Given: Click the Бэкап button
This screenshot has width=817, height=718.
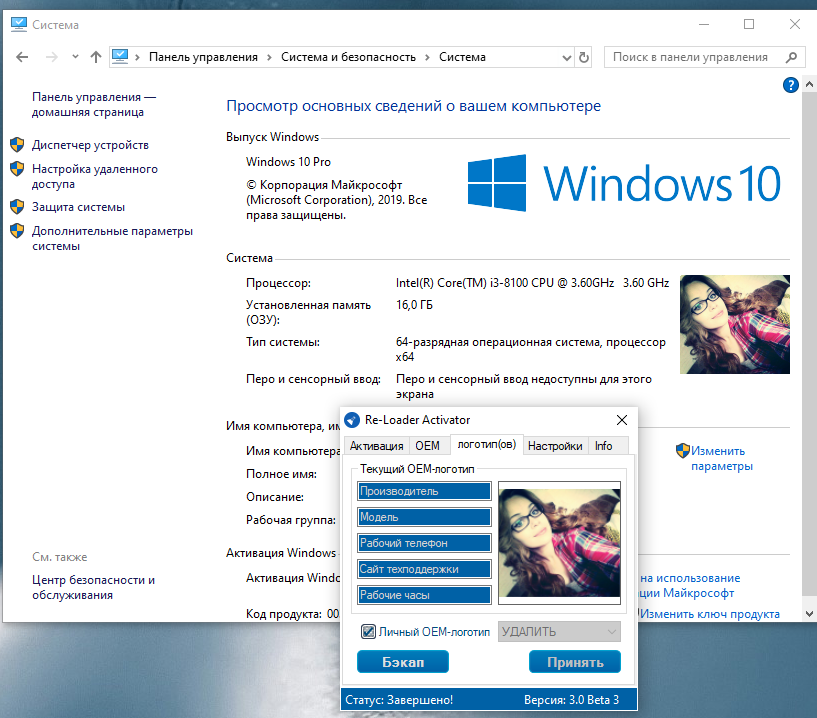Looking at the screenshot, I should 403,662.
